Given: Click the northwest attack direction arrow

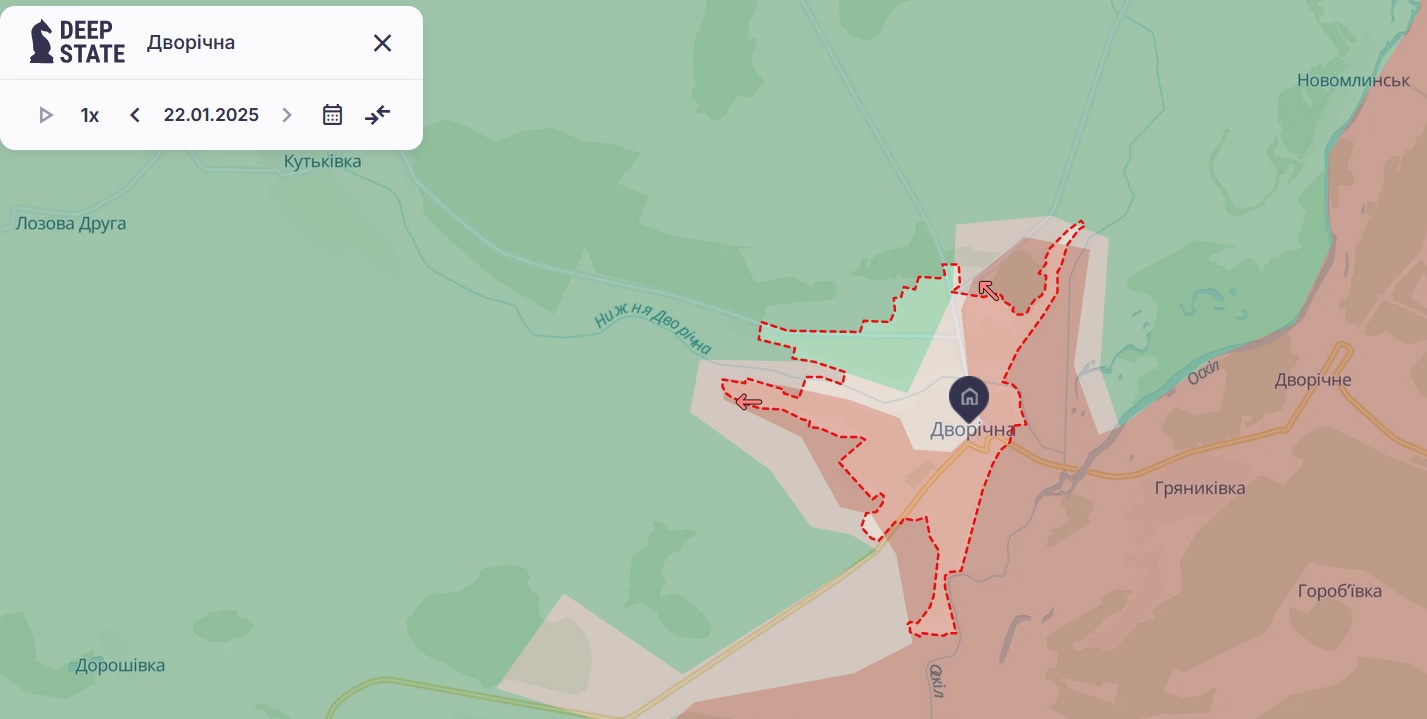Looking at the screenshot, I should [x=988, y=290].
